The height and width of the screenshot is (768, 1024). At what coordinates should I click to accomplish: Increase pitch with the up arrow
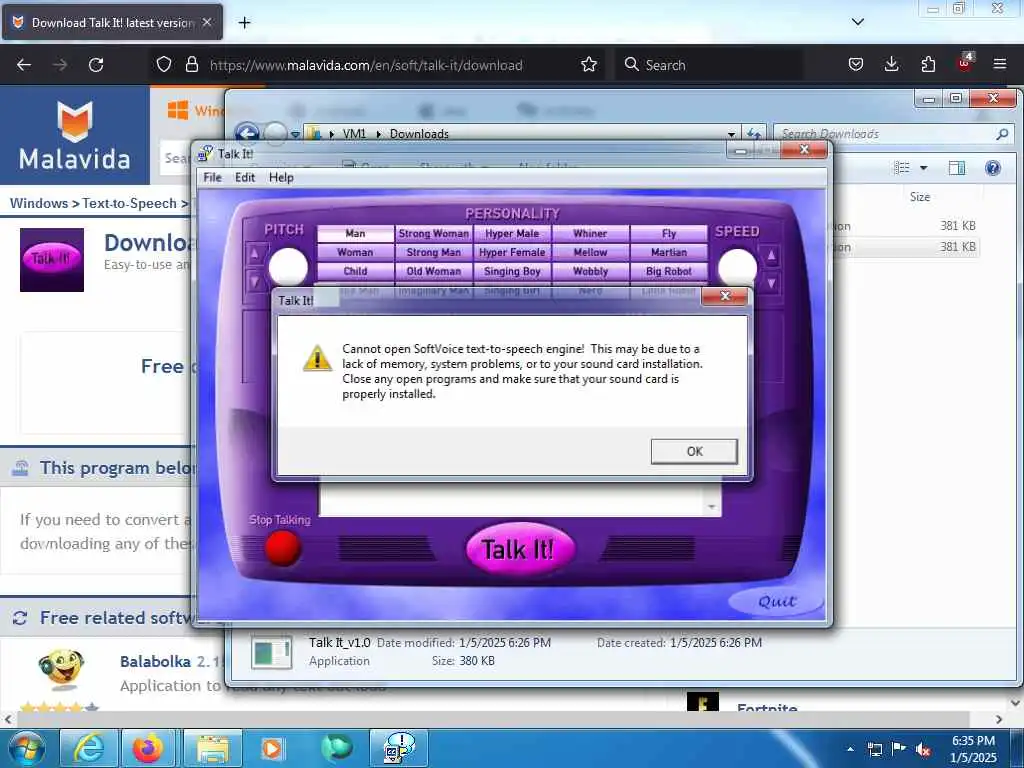coord(255,253)
